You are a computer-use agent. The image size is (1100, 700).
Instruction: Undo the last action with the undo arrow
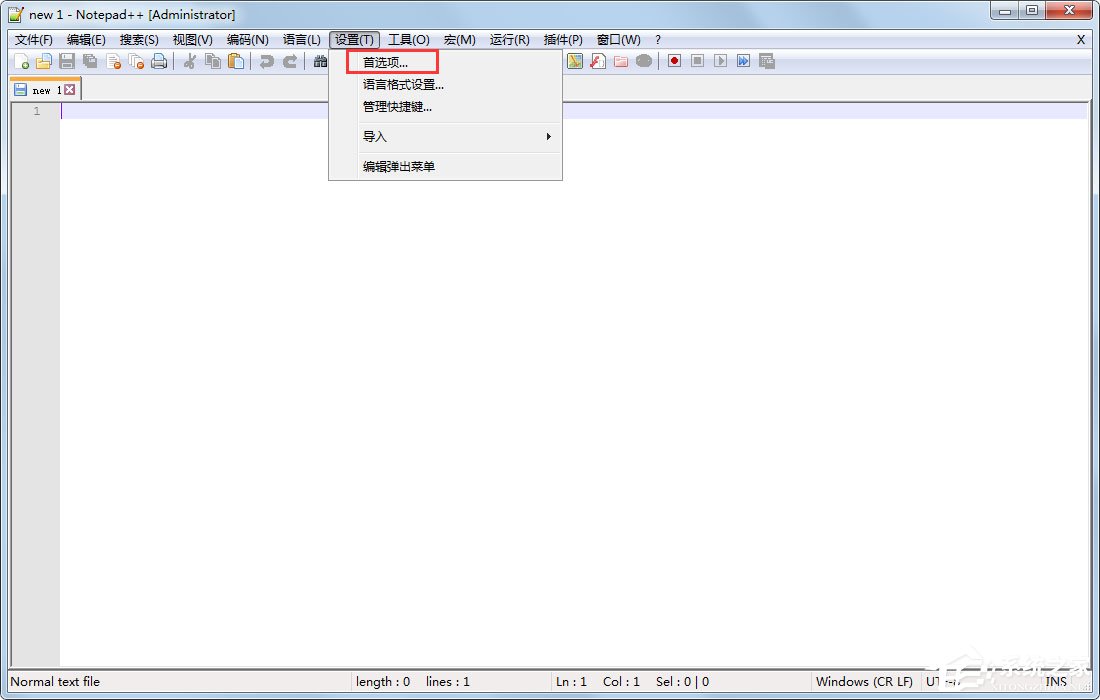[267, 61]
